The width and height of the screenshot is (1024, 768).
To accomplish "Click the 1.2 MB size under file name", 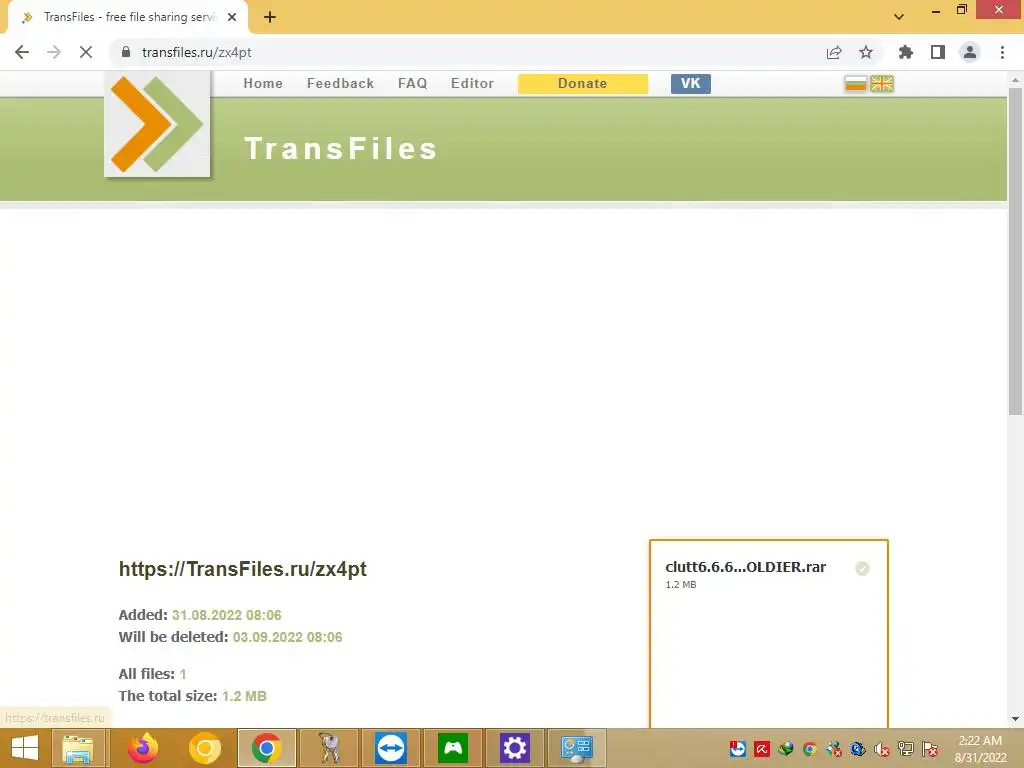I will click(680, 584).
